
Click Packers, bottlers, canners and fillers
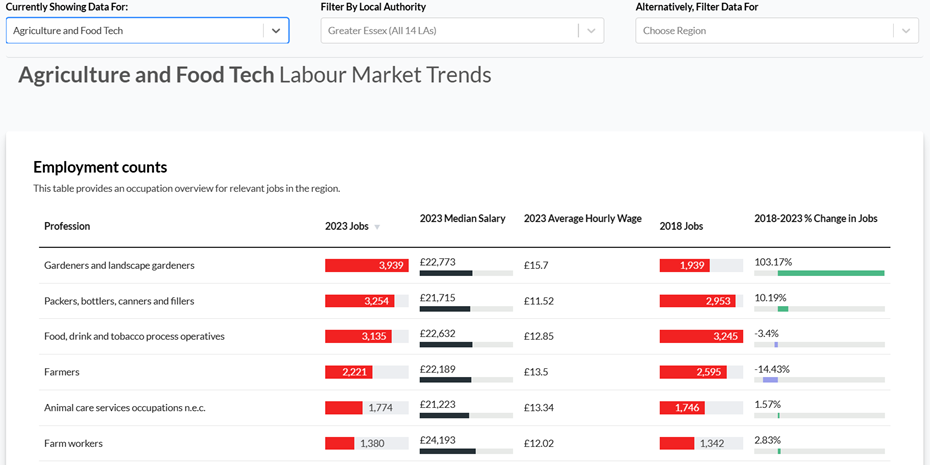[x=119, y=301]
